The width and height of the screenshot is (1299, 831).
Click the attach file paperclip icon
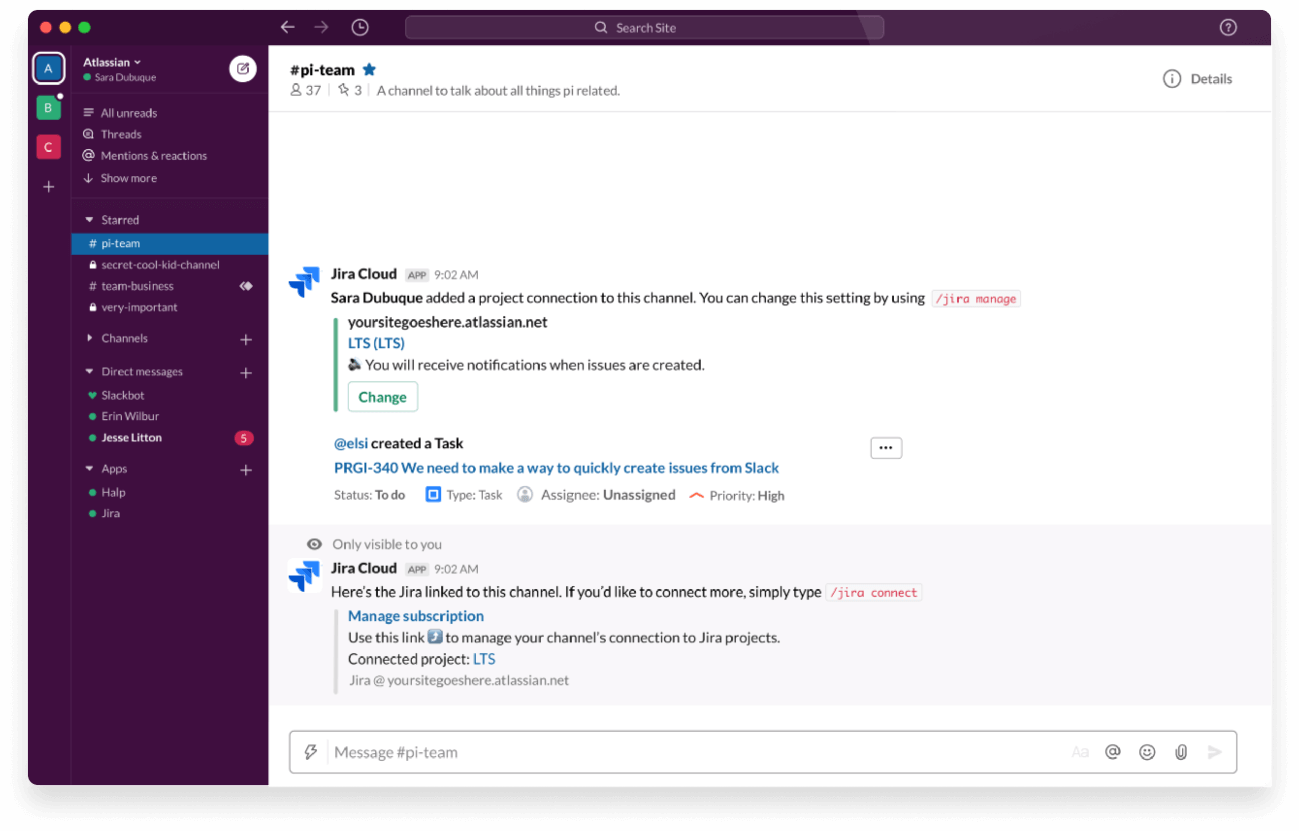pyautogui.click(x=1181, y=752)
